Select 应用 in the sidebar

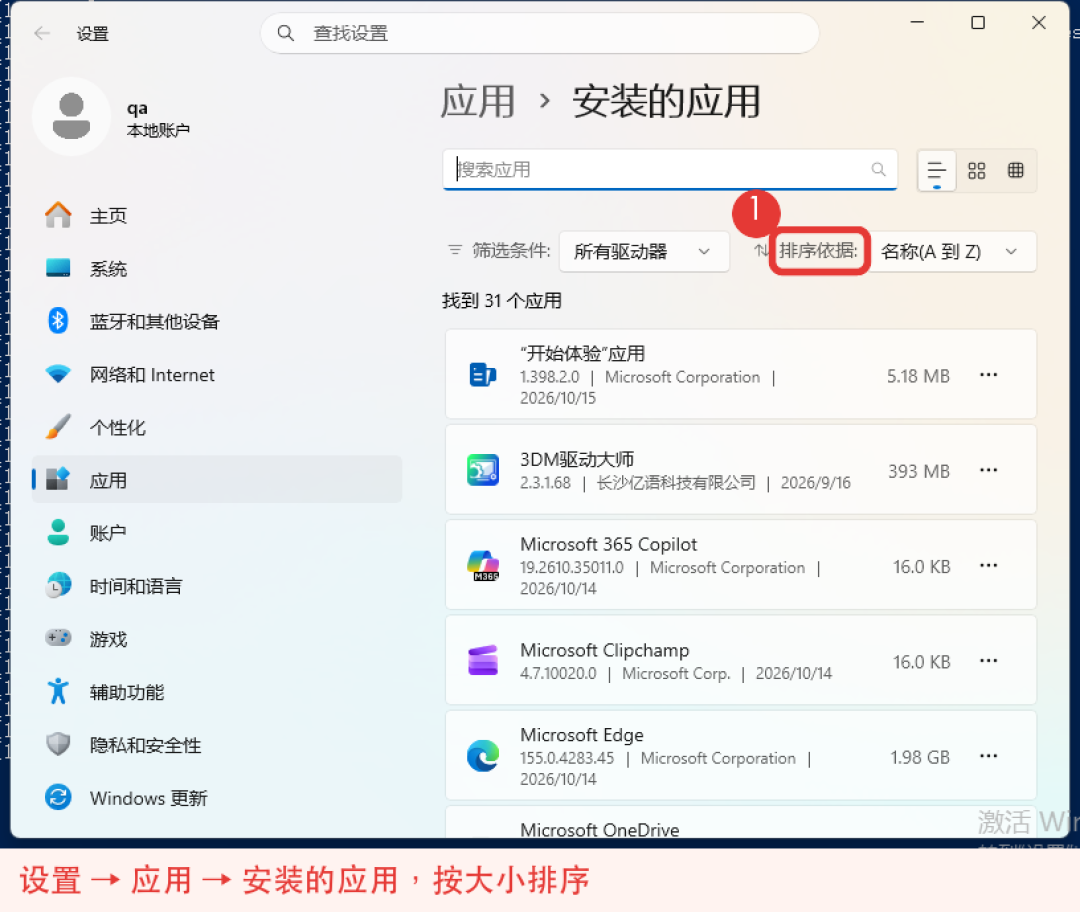tap(217, 480)
